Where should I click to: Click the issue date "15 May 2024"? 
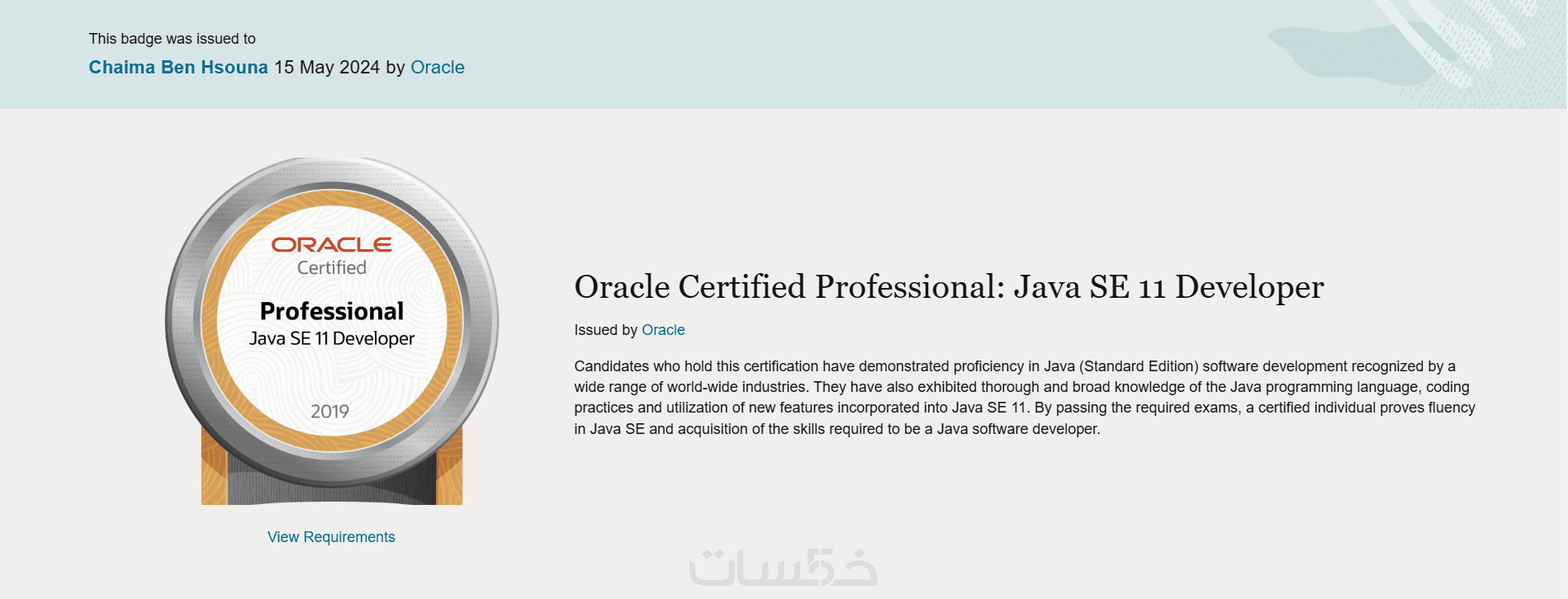click(327, 68)
